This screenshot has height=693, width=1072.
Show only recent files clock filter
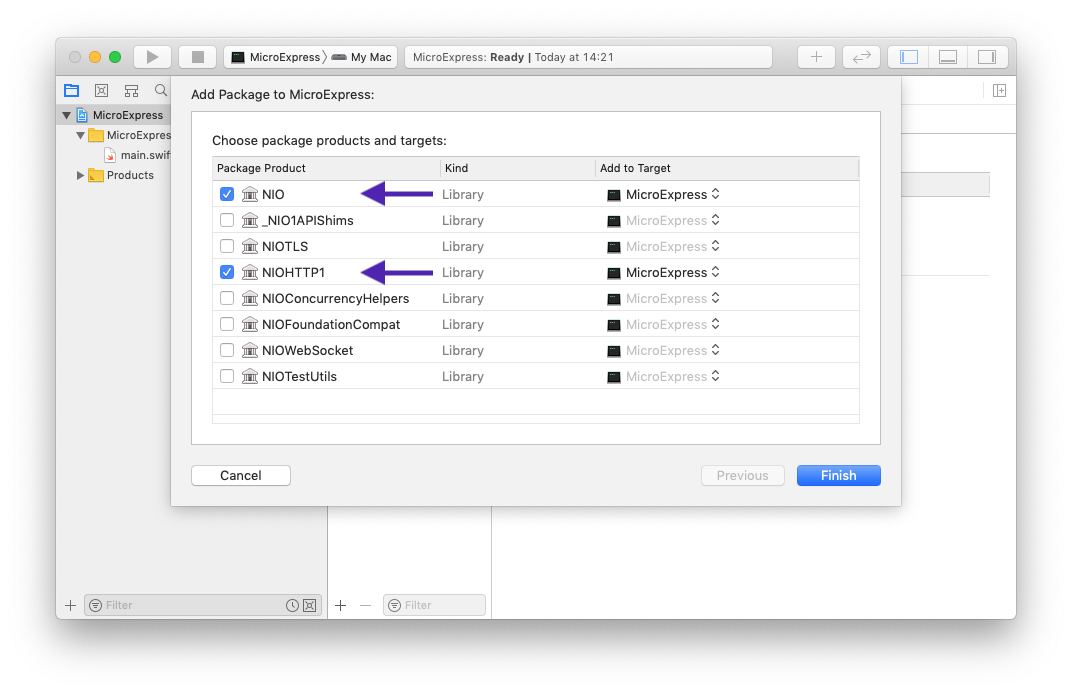(x=292, y=605)
